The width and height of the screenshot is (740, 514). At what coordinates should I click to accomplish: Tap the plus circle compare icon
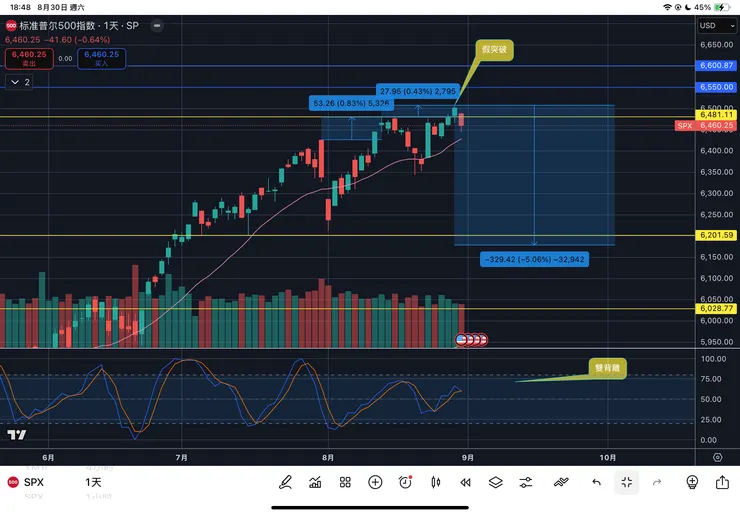pyautogui.click(x=375, y=482)
